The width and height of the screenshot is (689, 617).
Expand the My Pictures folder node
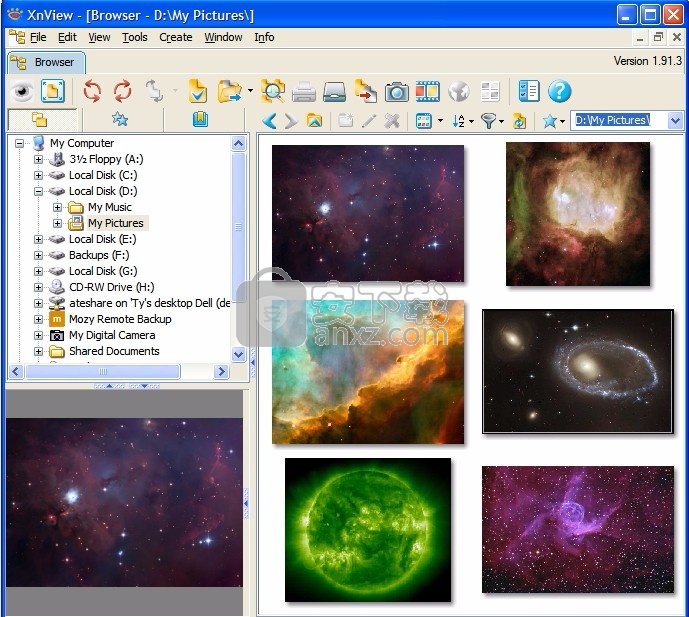[58, 223]
